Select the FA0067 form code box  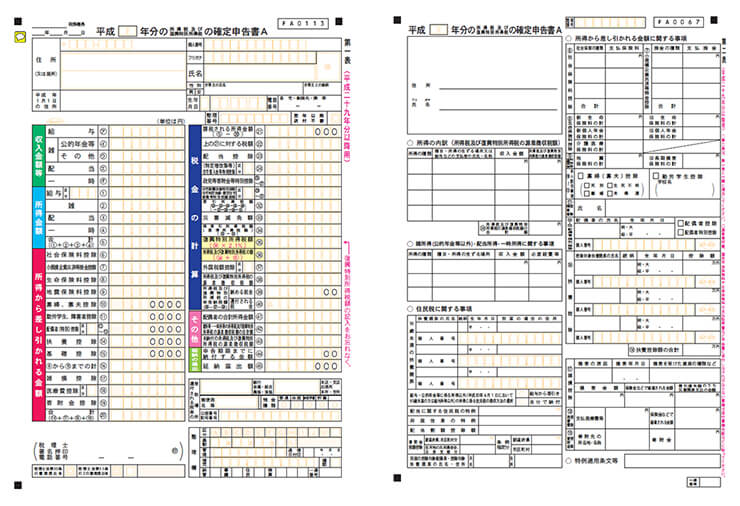click(x=679, y=22)
